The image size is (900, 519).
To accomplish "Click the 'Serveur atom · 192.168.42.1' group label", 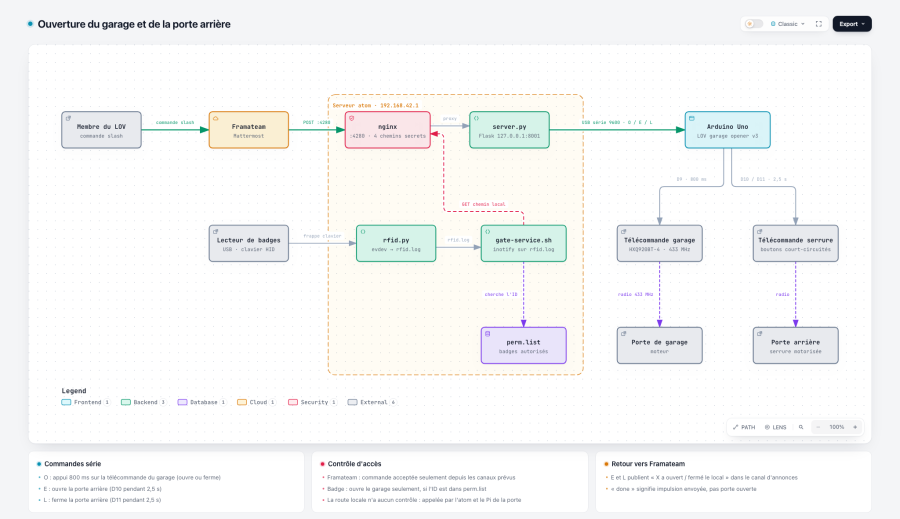I will point(375,106).
